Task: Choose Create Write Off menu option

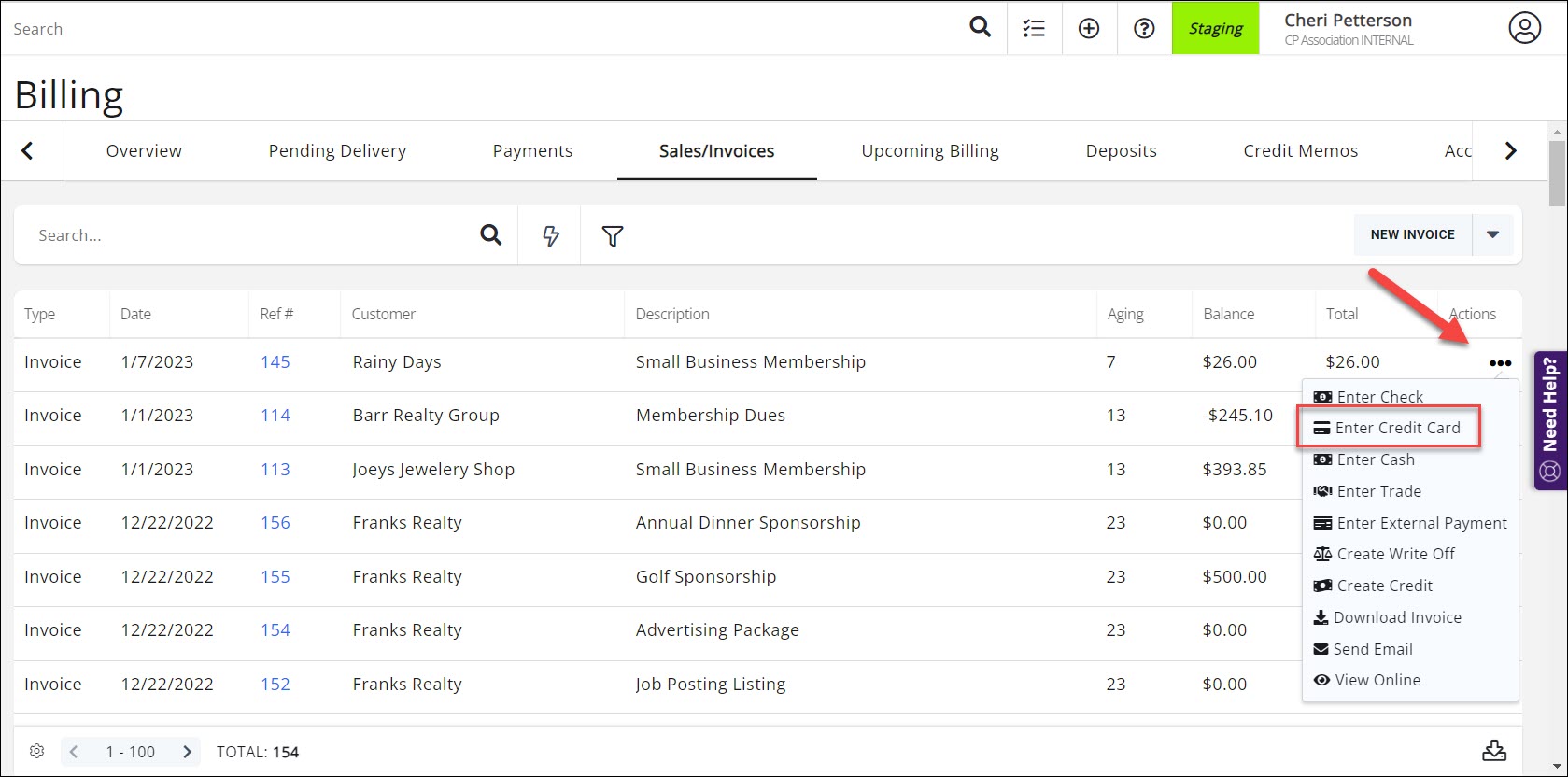Action: [x=1395, y=554]
